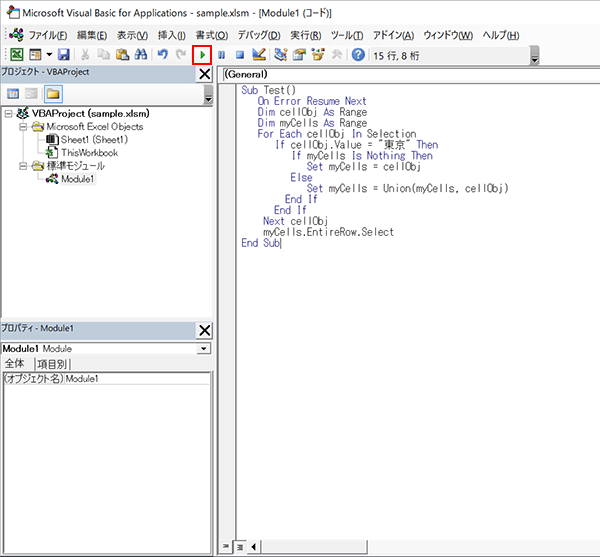Click the VBA icon left of the menu bar
Screen dimensions: 600x557
coord(16,35)
